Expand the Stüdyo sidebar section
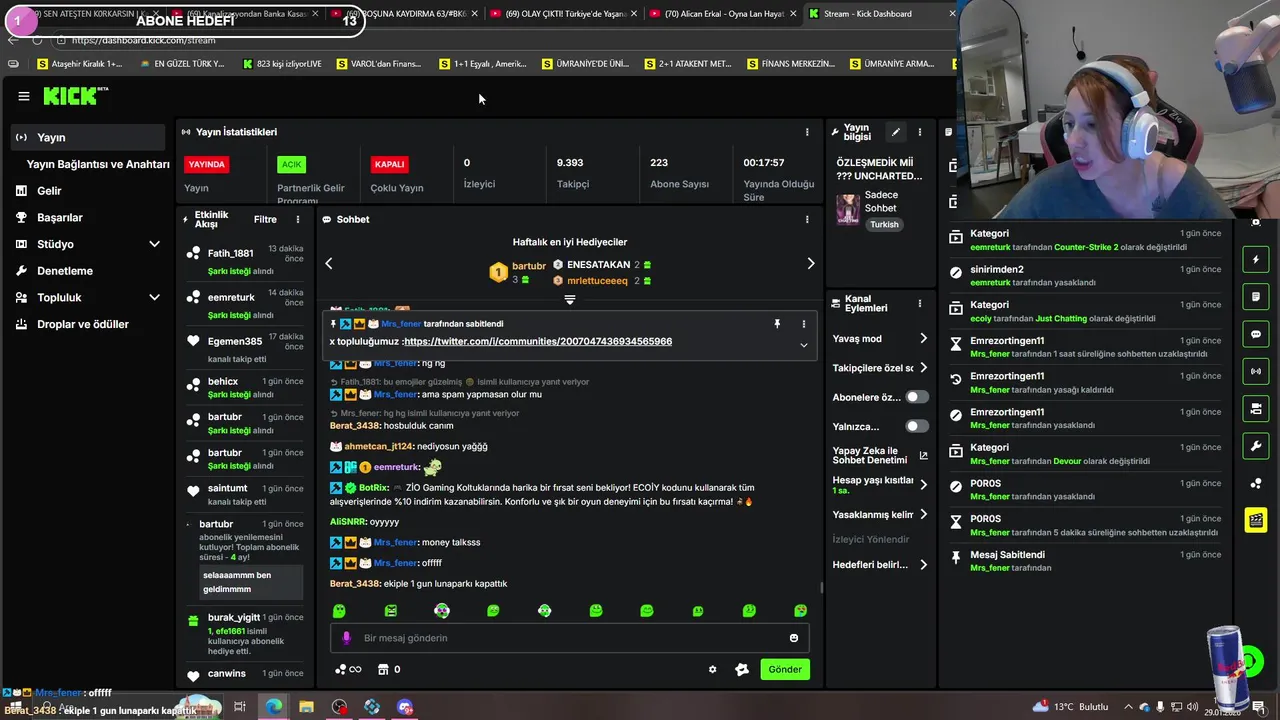This screenshot has width=1280, height=720. [x=154, y=244]
